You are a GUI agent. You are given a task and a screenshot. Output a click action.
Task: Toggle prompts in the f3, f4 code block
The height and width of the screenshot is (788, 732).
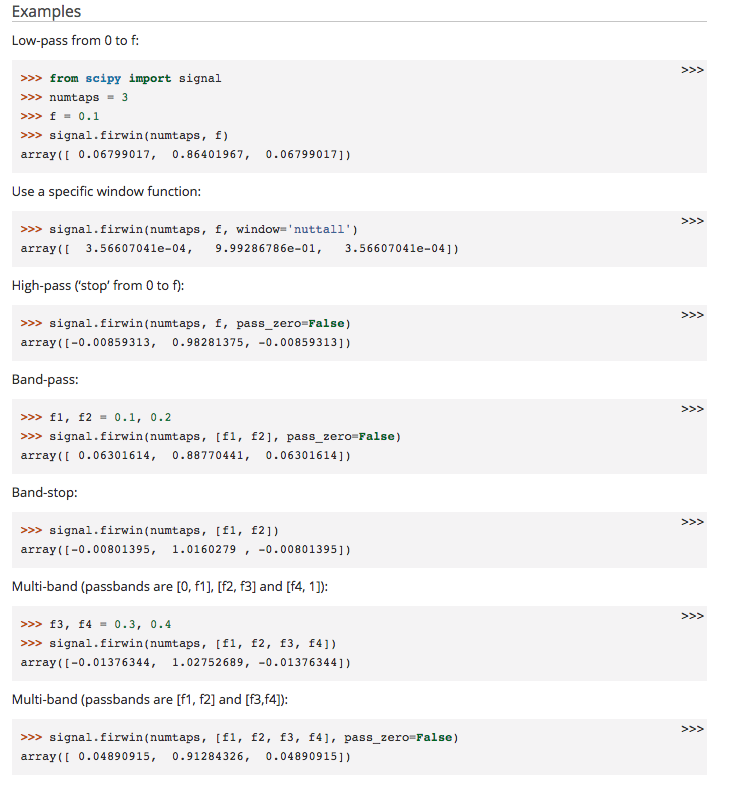point(692,616)
